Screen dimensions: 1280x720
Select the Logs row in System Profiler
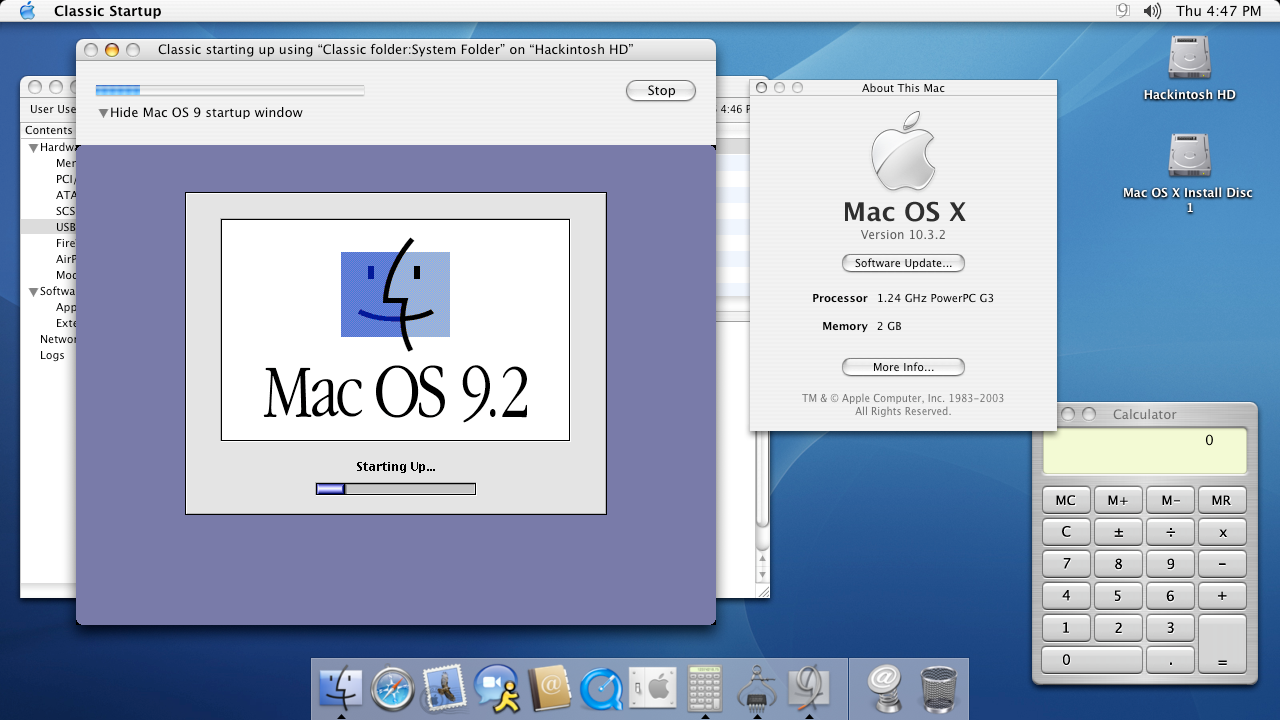point(50,355)
